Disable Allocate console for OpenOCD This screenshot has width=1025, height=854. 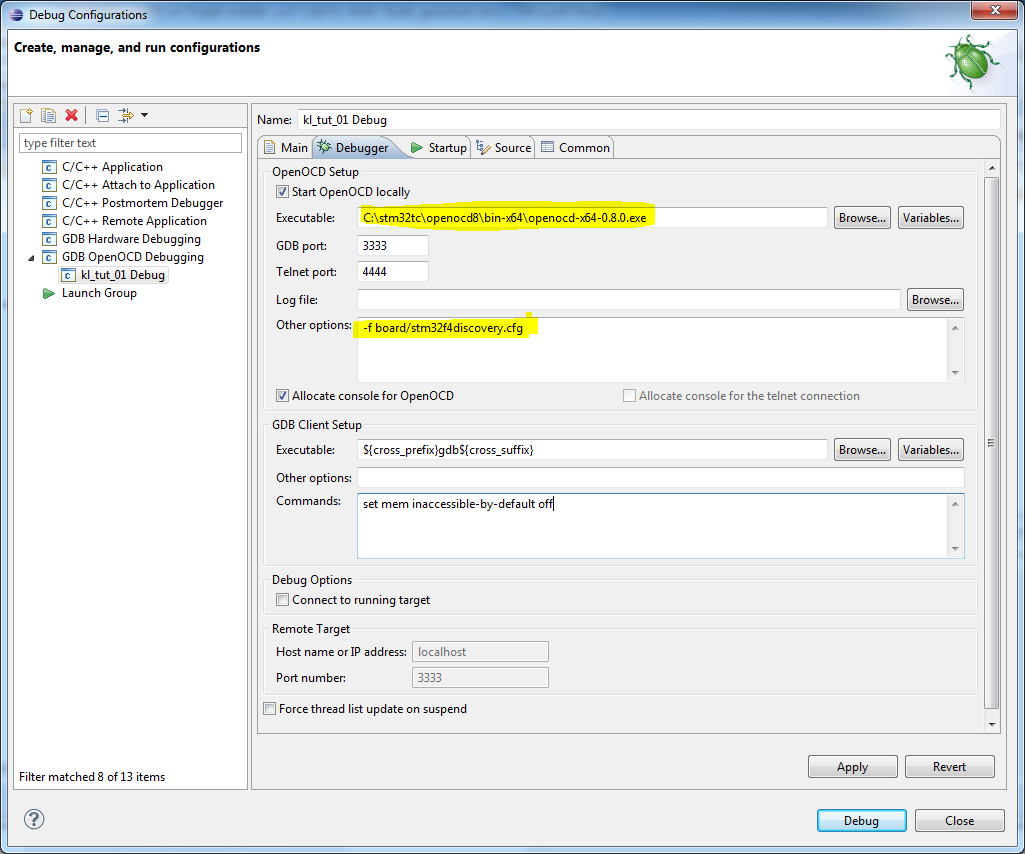tap(282, 395)
